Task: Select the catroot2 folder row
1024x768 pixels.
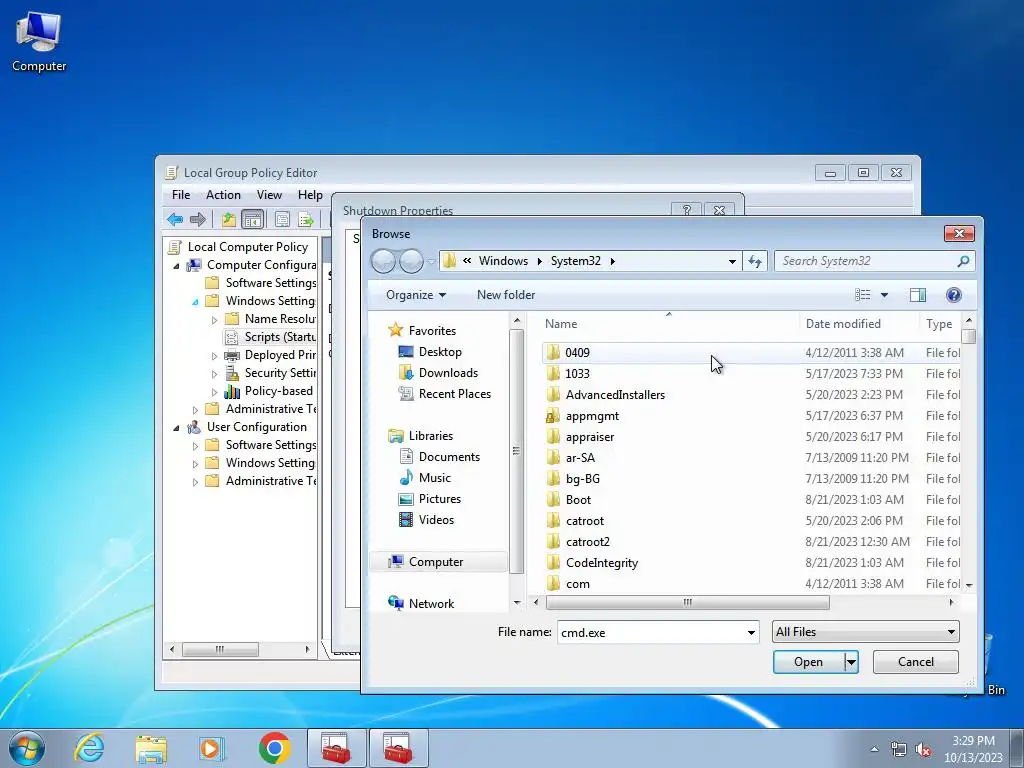Action: tap(750, 542)
